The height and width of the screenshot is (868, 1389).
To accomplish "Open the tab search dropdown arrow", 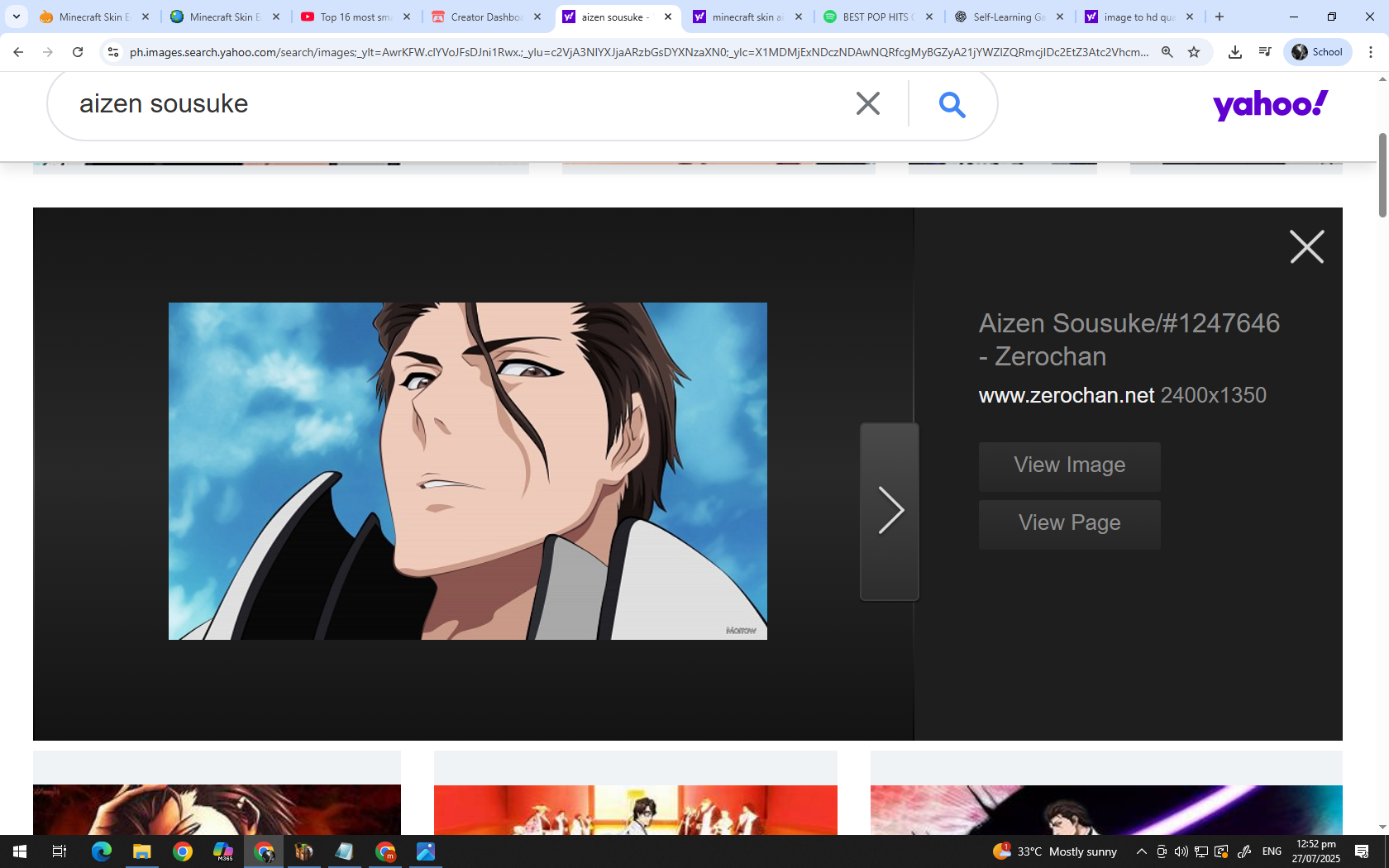I will 17,17.
